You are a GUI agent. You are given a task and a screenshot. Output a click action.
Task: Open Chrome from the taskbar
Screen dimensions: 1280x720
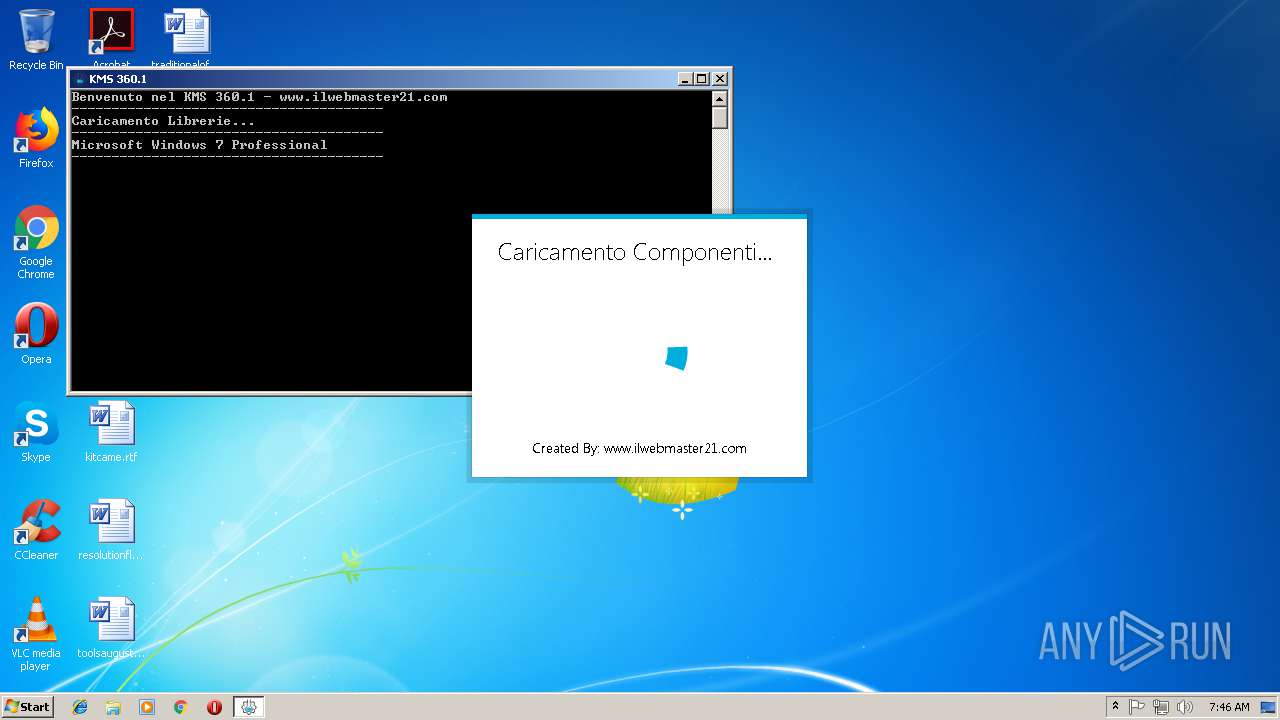tap(181, 707)
